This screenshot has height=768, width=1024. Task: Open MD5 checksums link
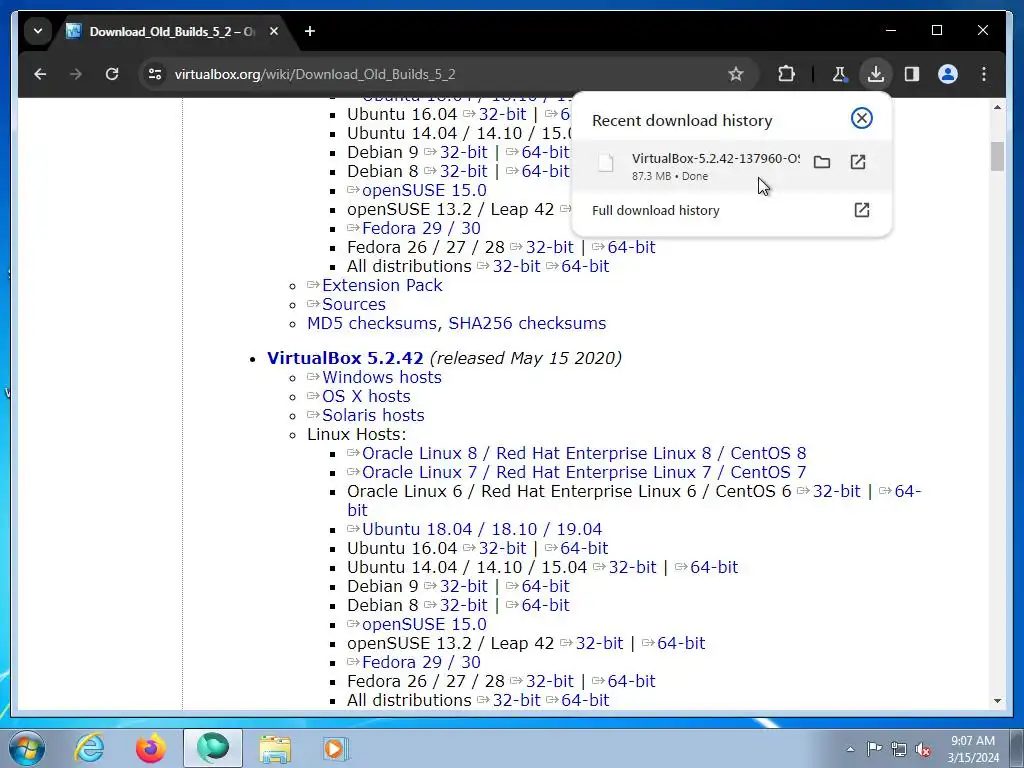tap(372, 323)
